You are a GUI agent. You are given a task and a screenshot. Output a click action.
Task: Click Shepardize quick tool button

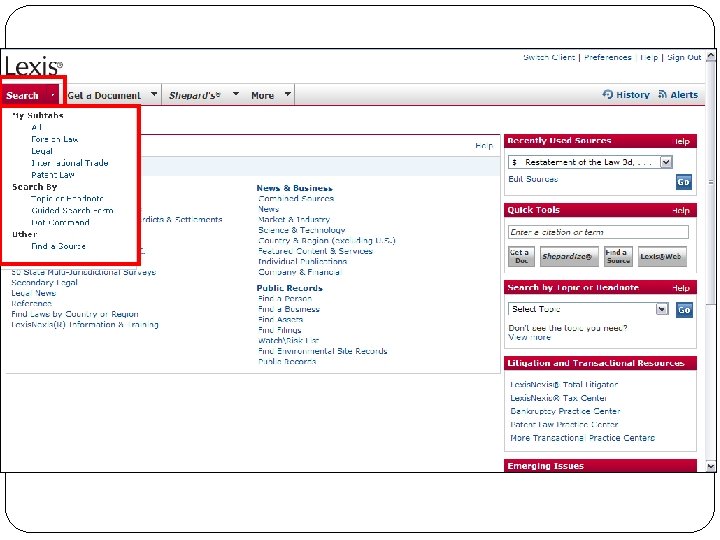coord(569,256)
